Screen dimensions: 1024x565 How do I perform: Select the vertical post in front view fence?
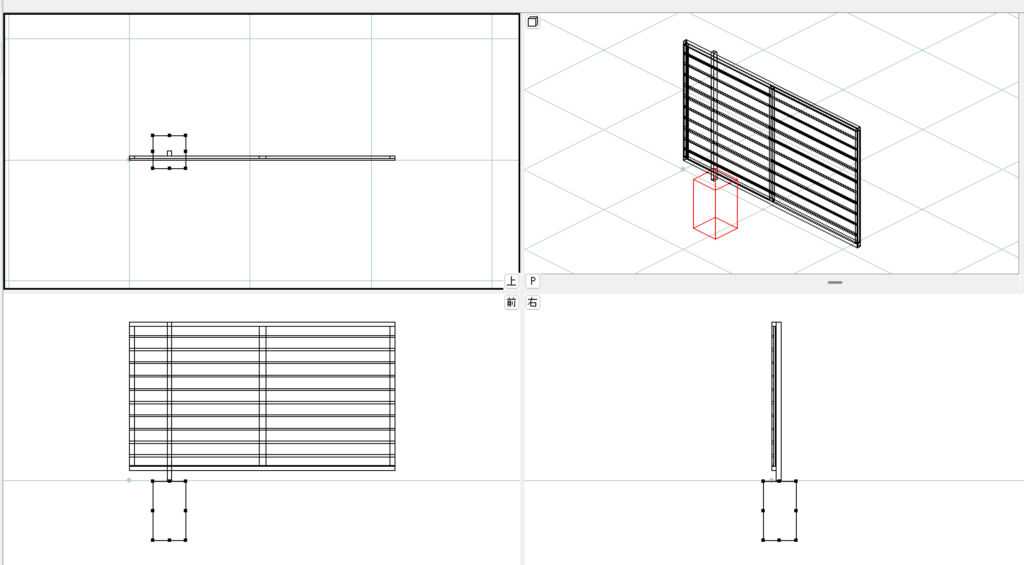point(169,400)
